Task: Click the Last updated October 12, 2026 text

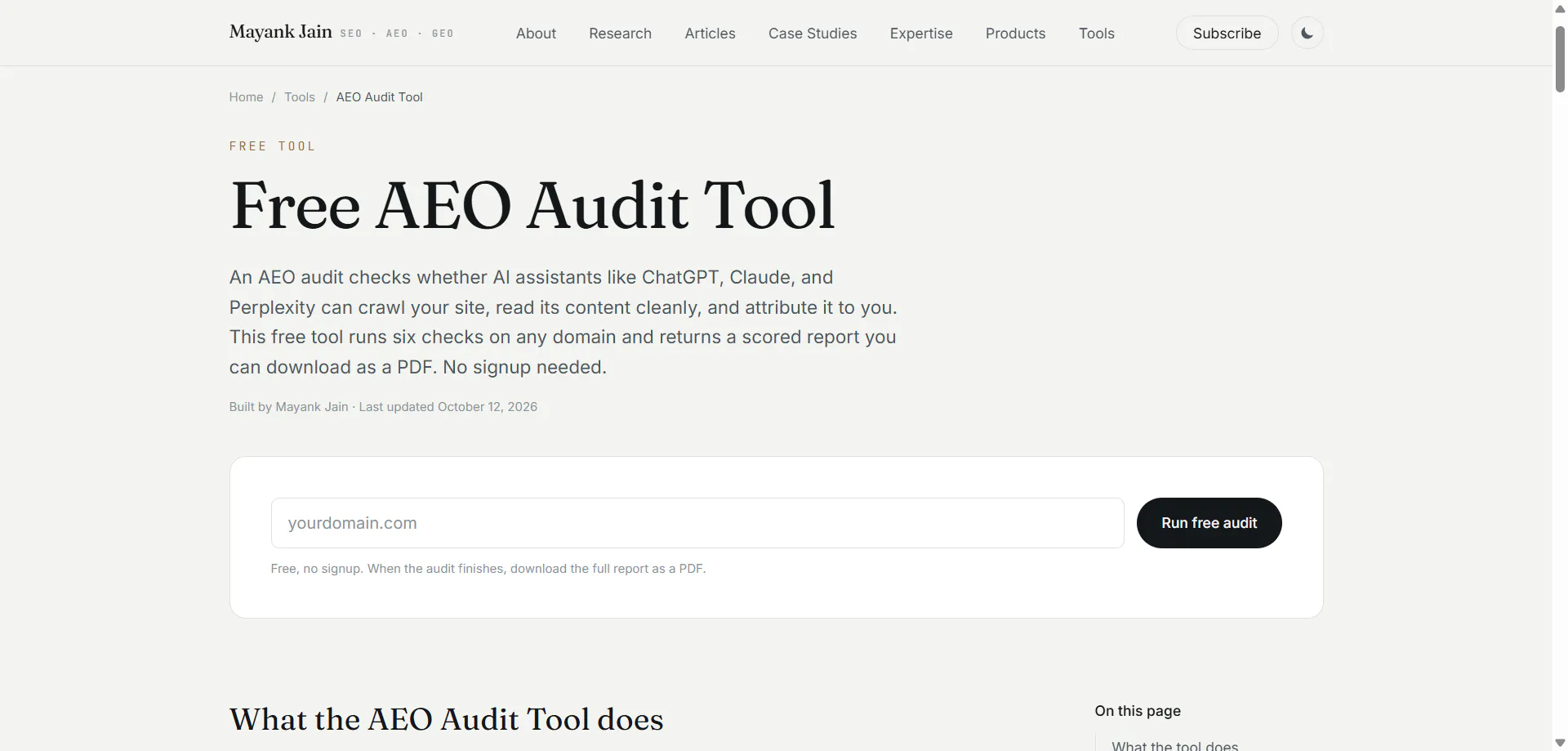Action: (x=448, y=407)
